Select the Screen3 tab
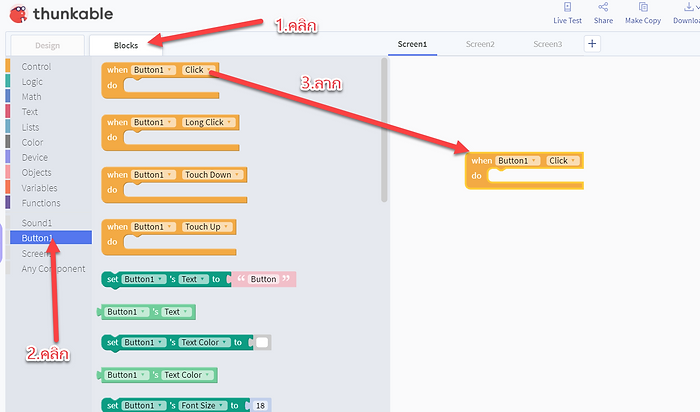This screenshot has width=700, height=412. 547,44
